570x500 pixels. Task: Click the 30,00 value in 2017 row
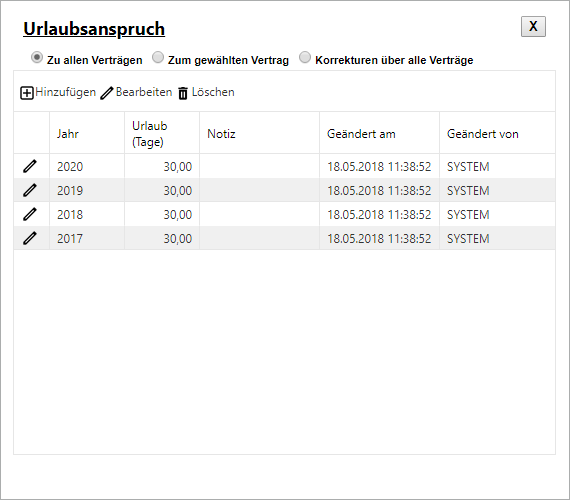(x=177, y=239)
